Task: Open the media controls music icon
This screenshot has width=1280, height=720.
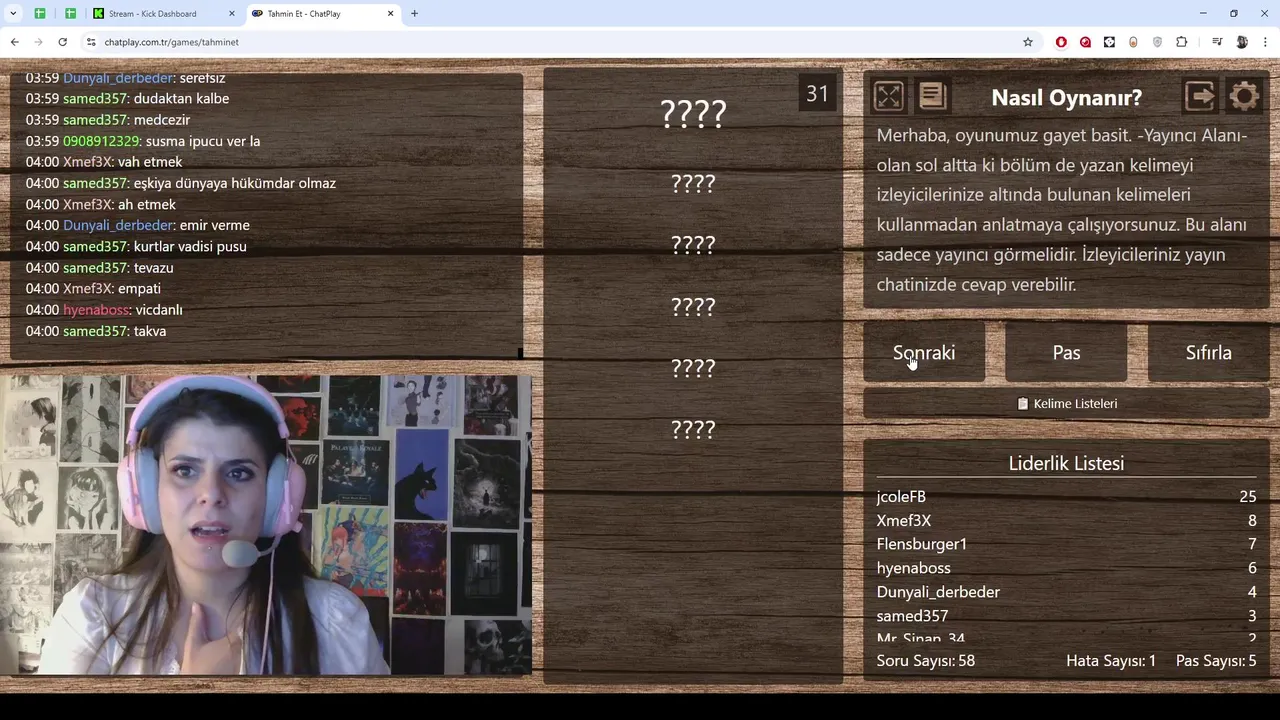Action: click(1217, 42)
